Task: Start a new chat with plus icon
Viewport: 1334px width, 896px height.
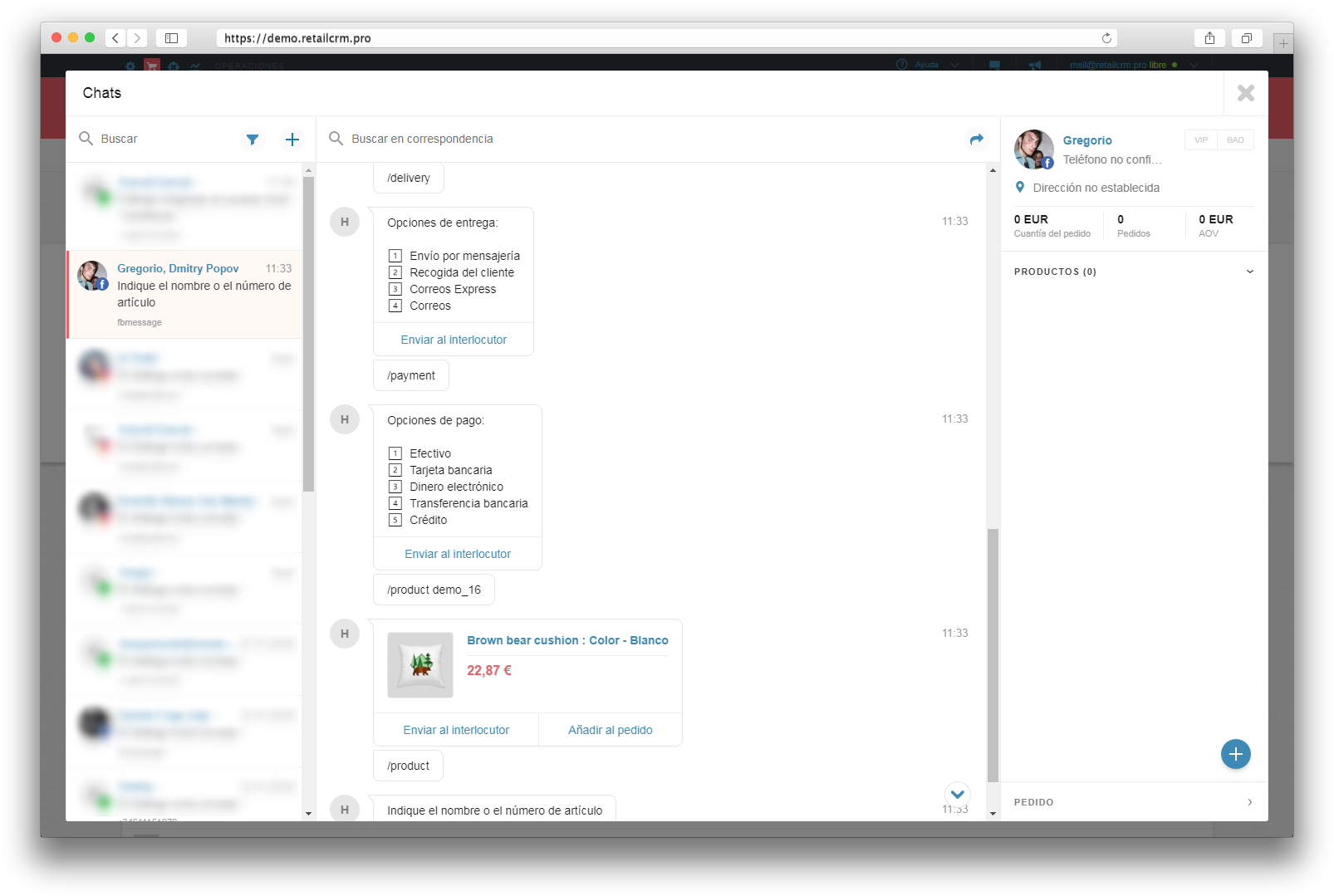Action: pyautogui.click(x=292, y=140)
